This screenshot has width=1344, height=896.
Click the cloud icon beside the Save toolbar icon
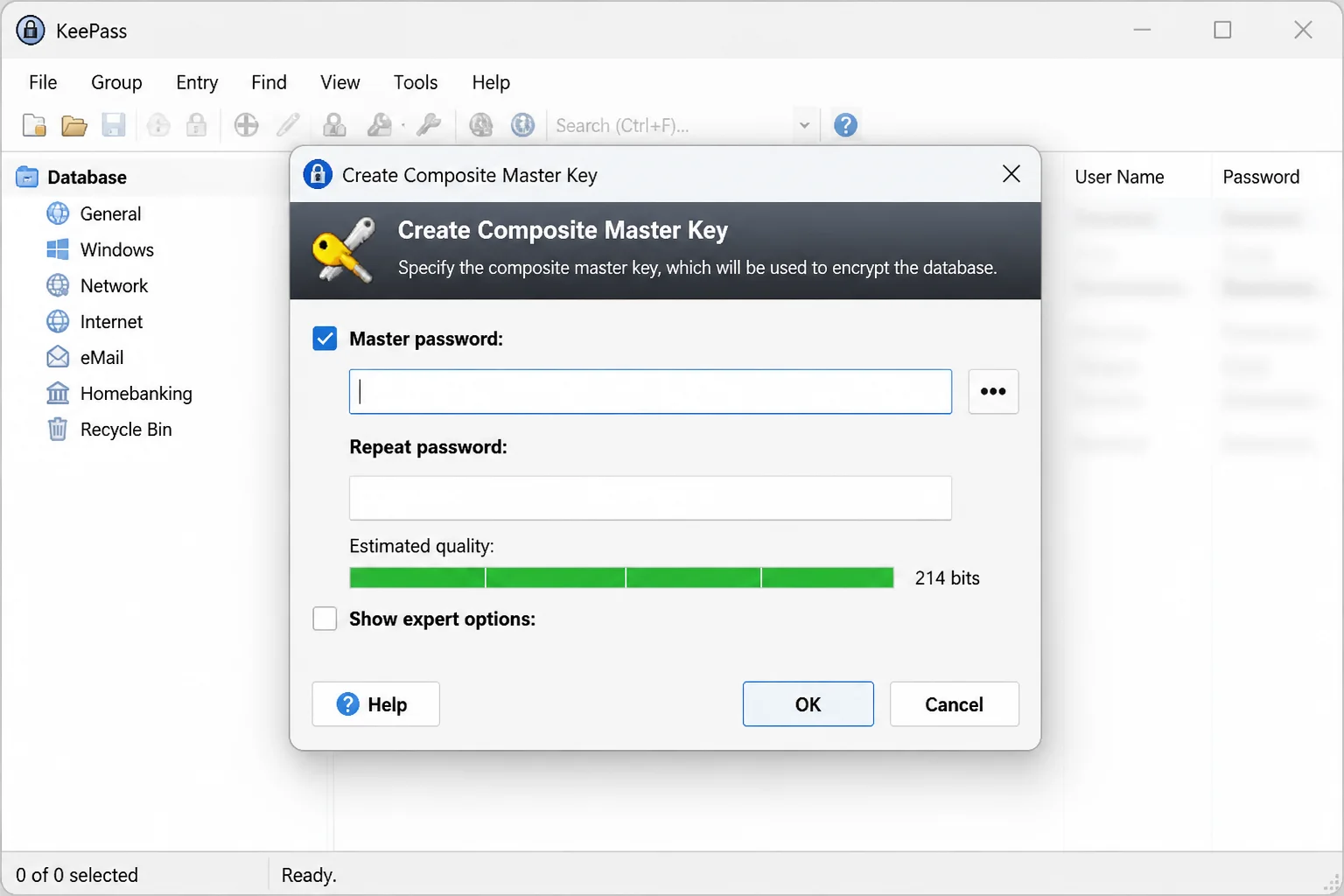click(x=158, y=125)
